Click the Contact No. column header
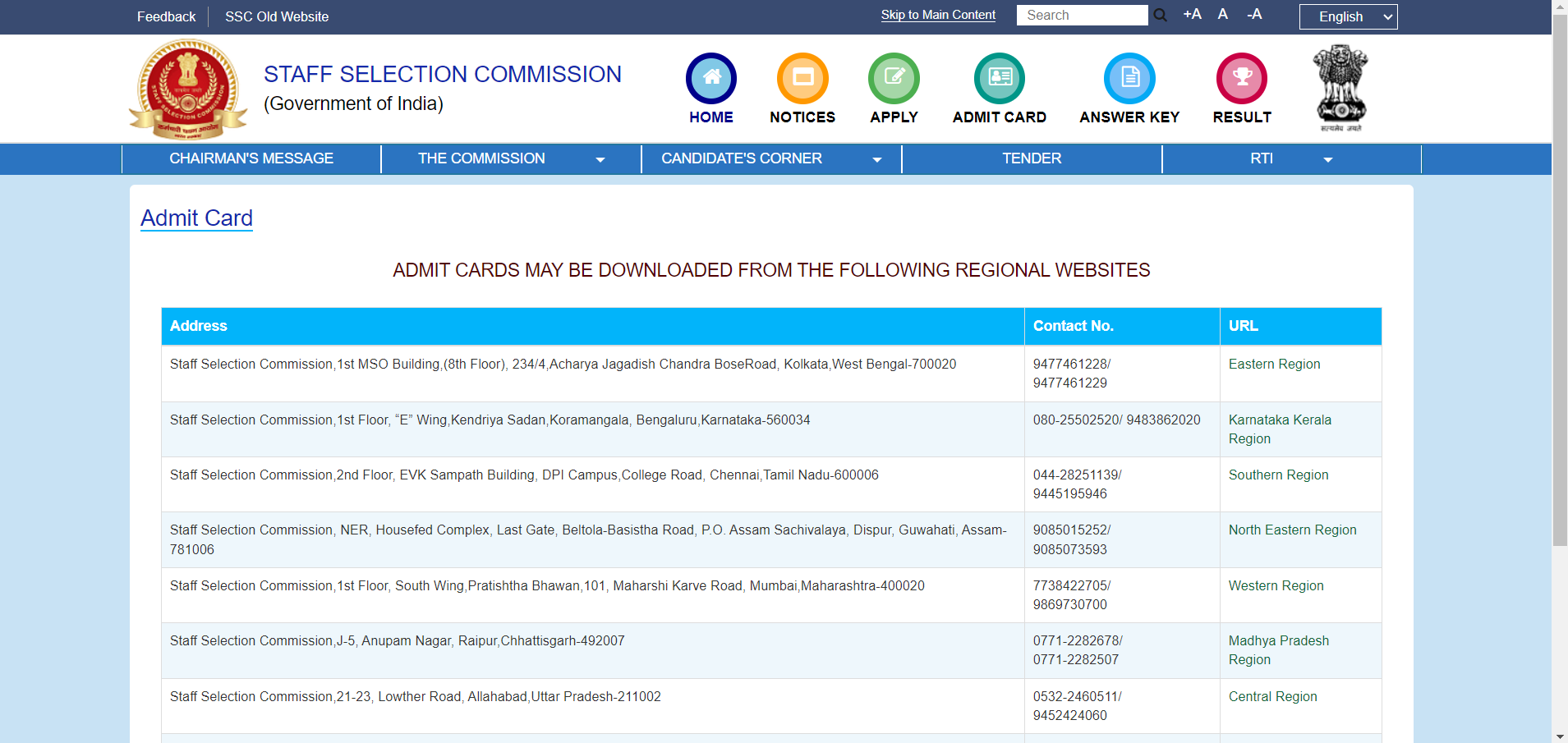Image resolution: width=1568 pixels, height=743 pixels. [1122, 326]
